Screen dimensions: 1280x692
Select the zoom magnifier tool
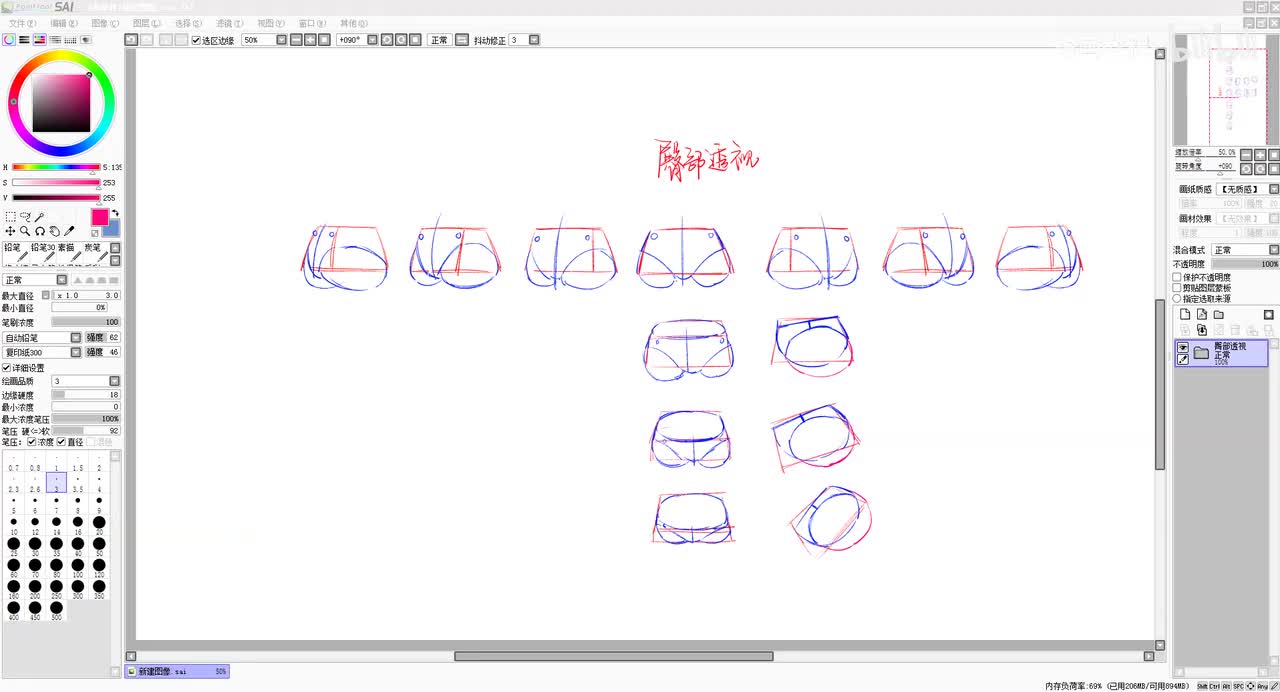[25, 231]
